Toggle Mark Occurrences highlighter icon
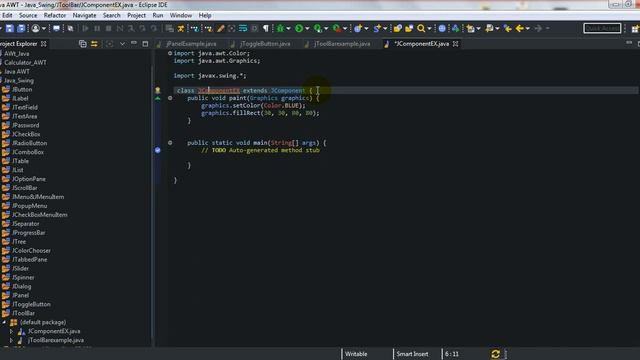Image resolution: width=640 pixels, height=360 pixels. (x=220, y=28)
